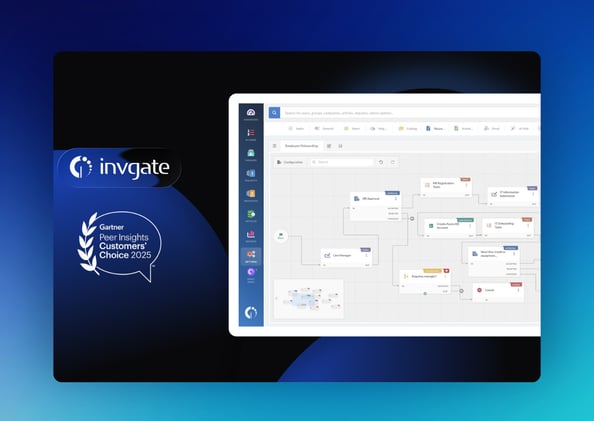Click the green Start flag node
The width and height of the screenshot is (594, 421).
[281, 236]
